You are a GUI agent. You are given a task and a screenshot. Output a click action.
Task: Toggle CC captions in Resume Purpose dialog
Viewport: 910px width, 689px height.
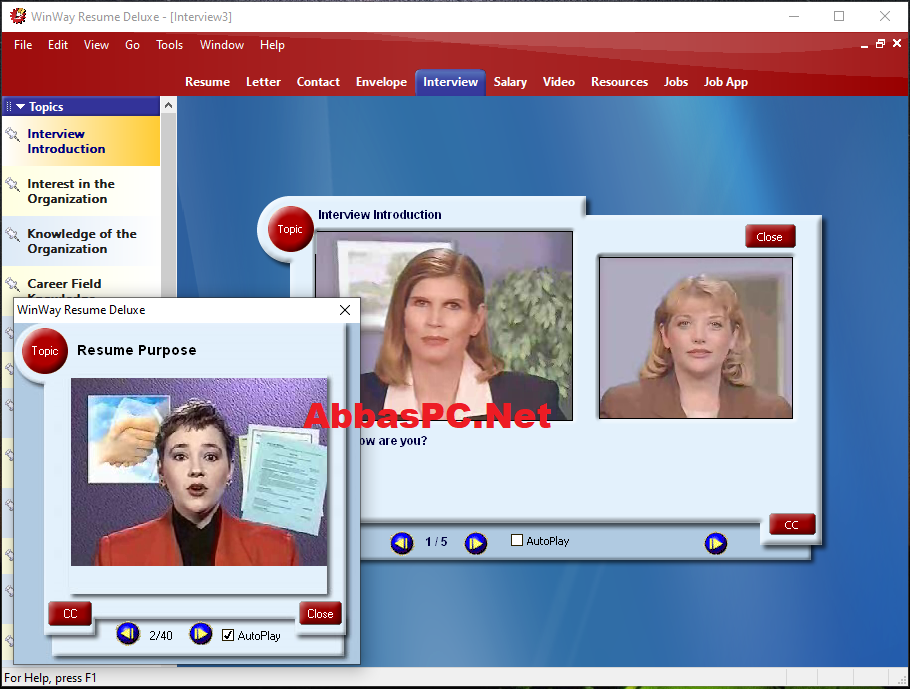70,614
